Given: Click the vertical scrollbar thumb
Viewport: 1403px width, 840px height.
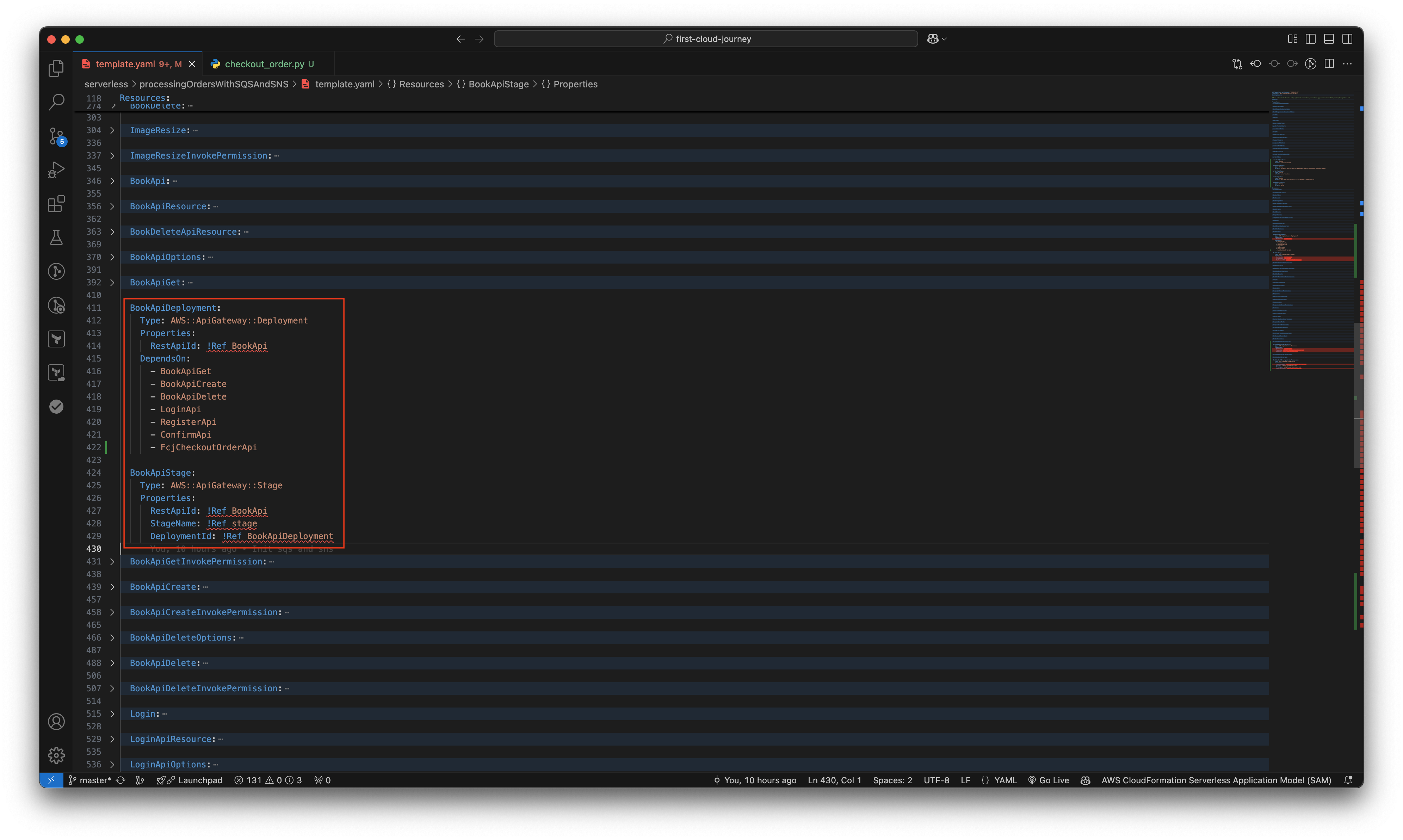Looking at the screenshot, I should coord(1359,395).
